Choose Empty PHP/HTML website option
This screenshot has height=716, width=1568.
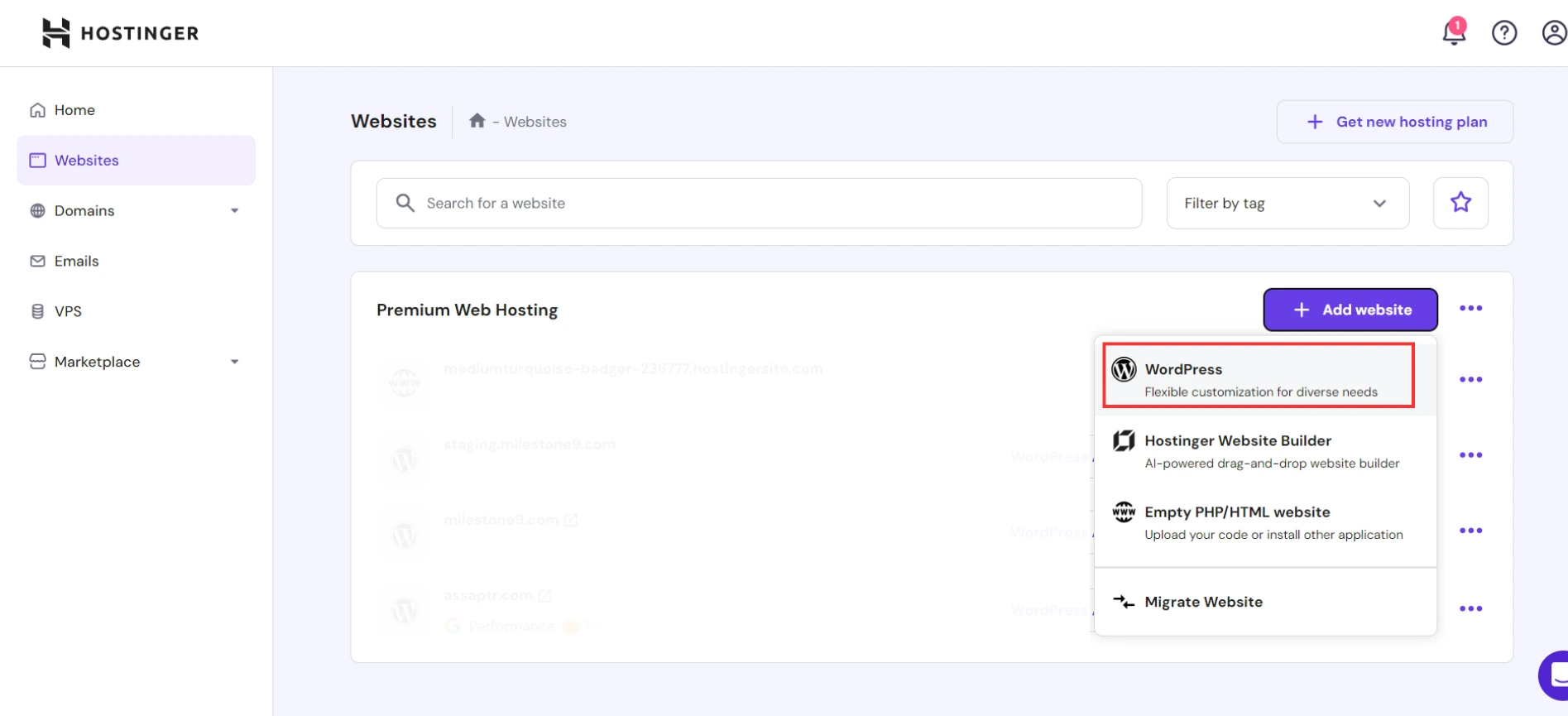coord(1265,522)
